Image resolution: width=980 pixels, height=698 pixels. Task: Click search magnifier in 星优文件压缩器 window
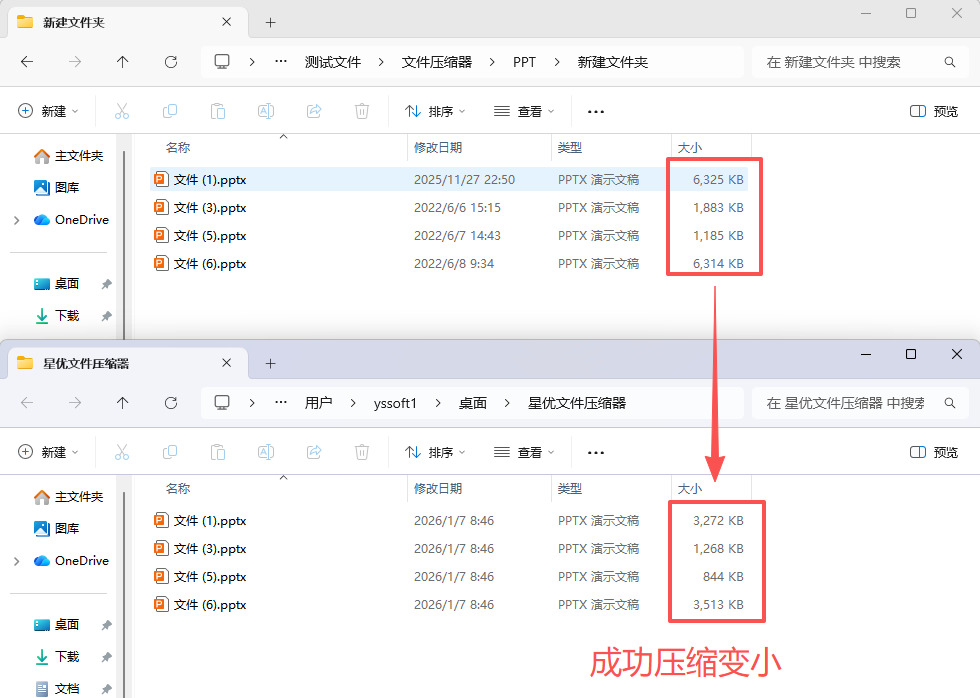click(x=949, y=403)
